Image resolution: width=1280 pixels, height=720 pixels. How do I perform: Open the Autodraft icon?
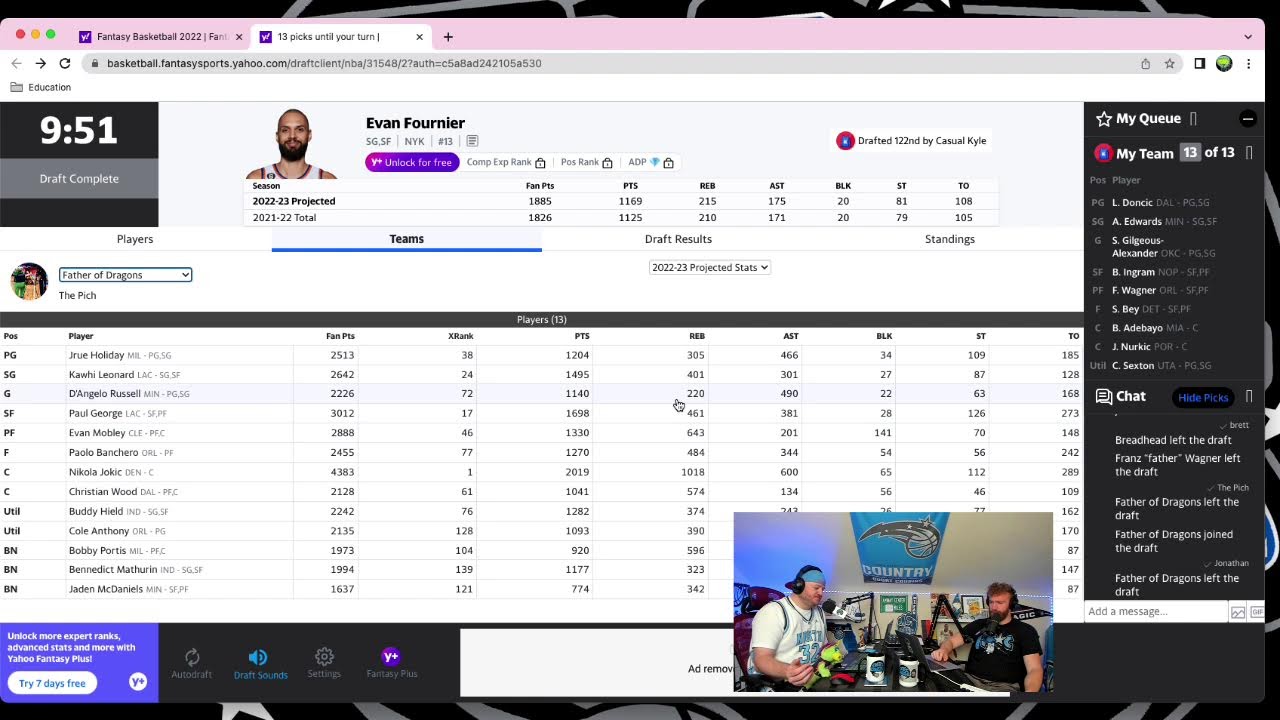pyautogui.click(x=192, y=658)
